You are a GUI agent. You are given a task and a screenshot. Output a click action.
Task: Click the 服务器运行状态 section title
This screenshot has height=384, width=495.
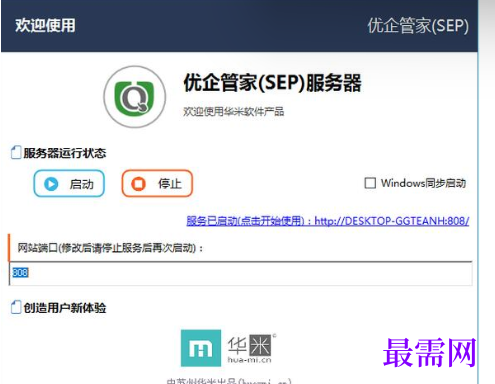(x=65, y=153)
